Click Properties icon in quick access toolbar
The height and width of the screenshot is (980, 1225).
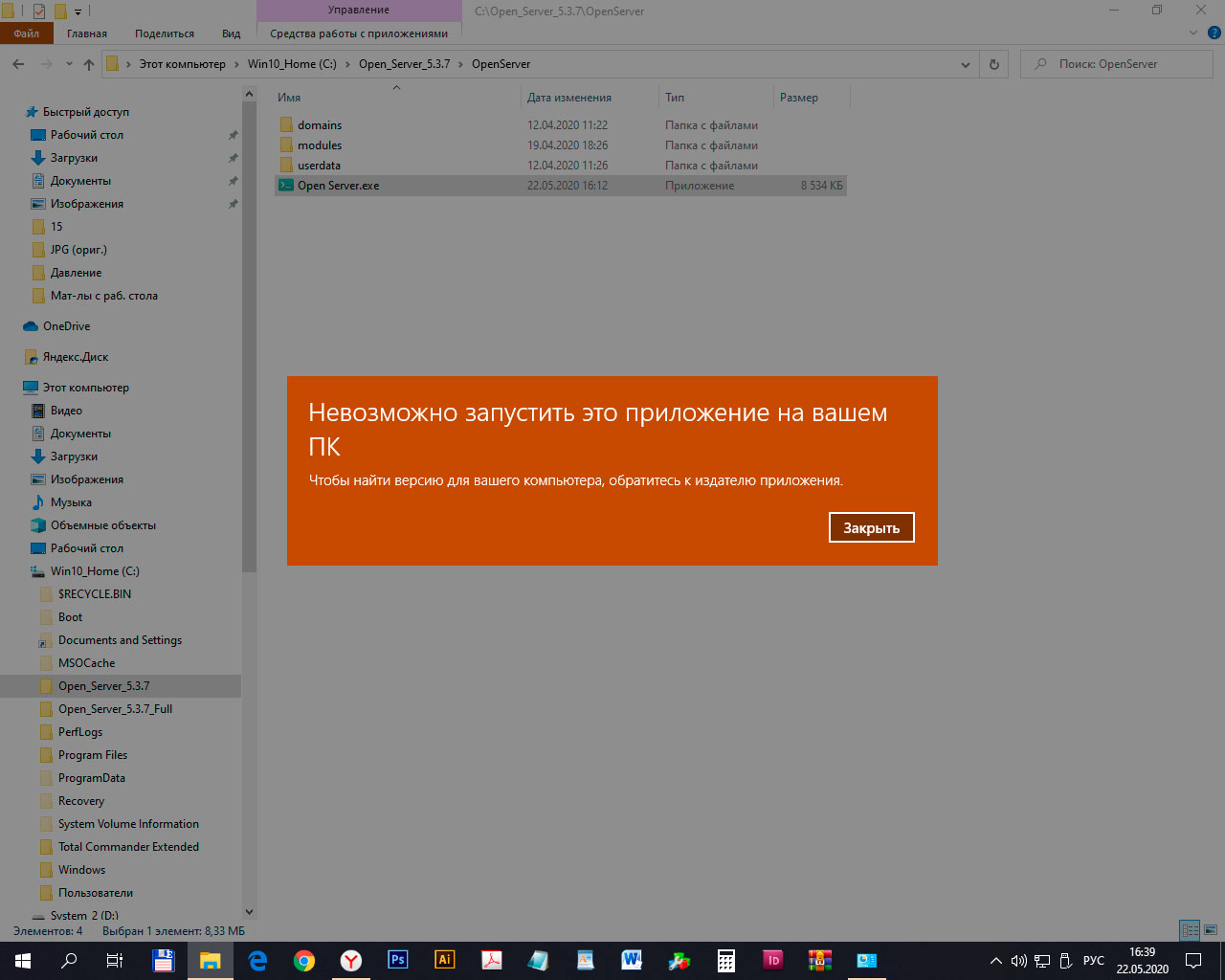point(39,11)
